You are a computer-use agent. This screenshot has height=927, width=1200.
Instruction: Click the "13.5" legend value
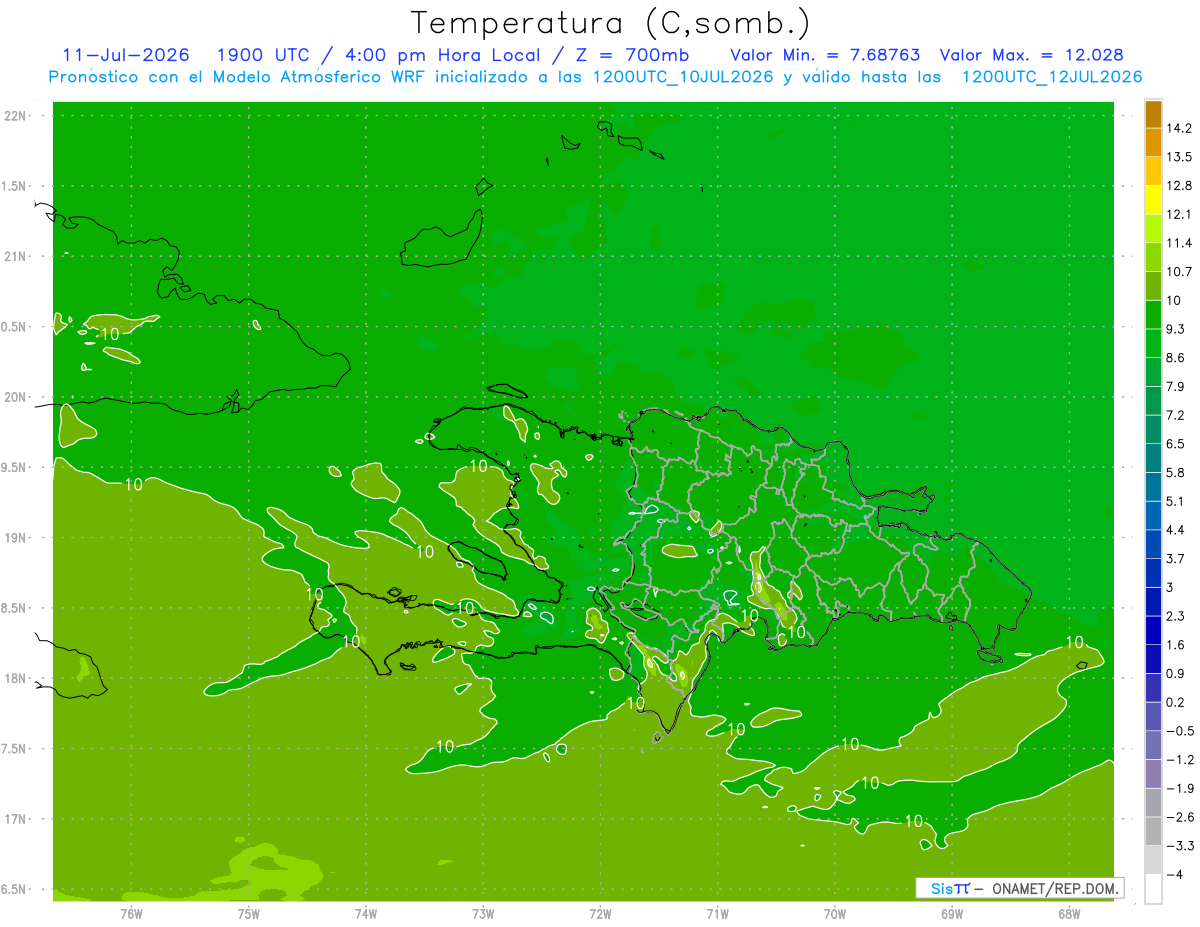pyautogui.click(x=1179, y=157)
